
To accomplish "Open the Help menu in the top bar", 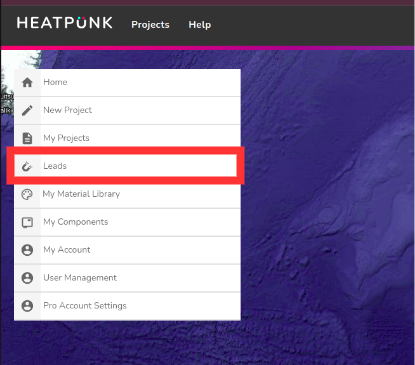I will pyautogui.click(x=200, y=25).
